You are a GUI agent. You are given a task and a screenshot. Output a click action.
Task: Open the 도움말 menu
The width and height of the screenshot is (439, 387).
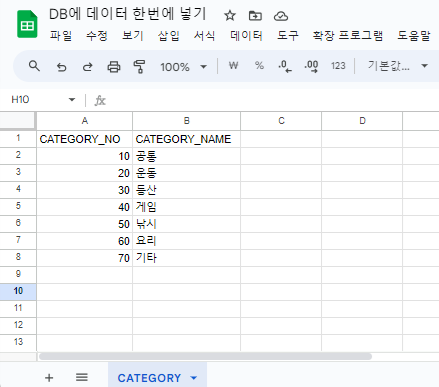pos(414,35)
